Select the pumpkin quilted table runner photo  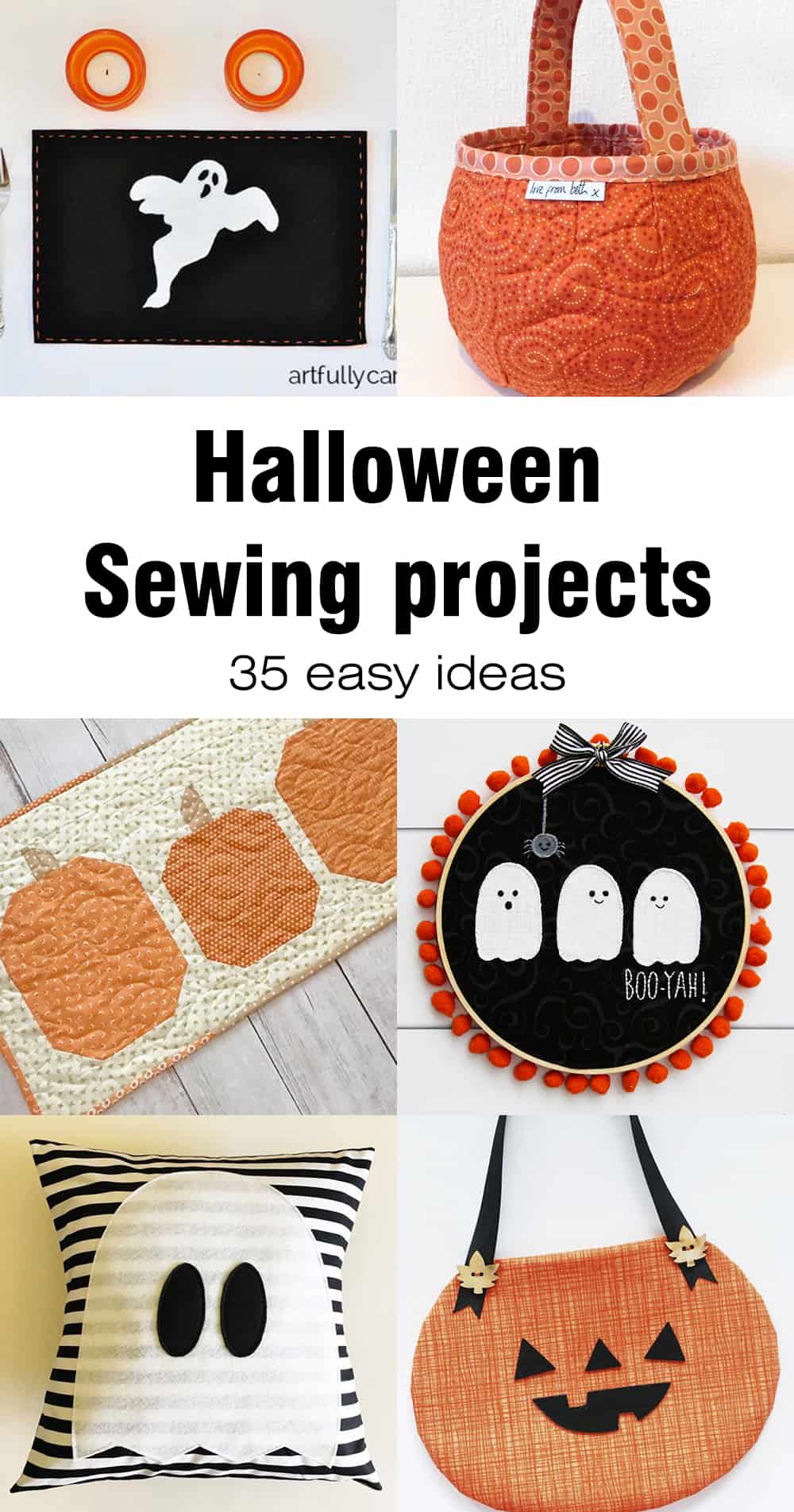click(x=198, y=916)
